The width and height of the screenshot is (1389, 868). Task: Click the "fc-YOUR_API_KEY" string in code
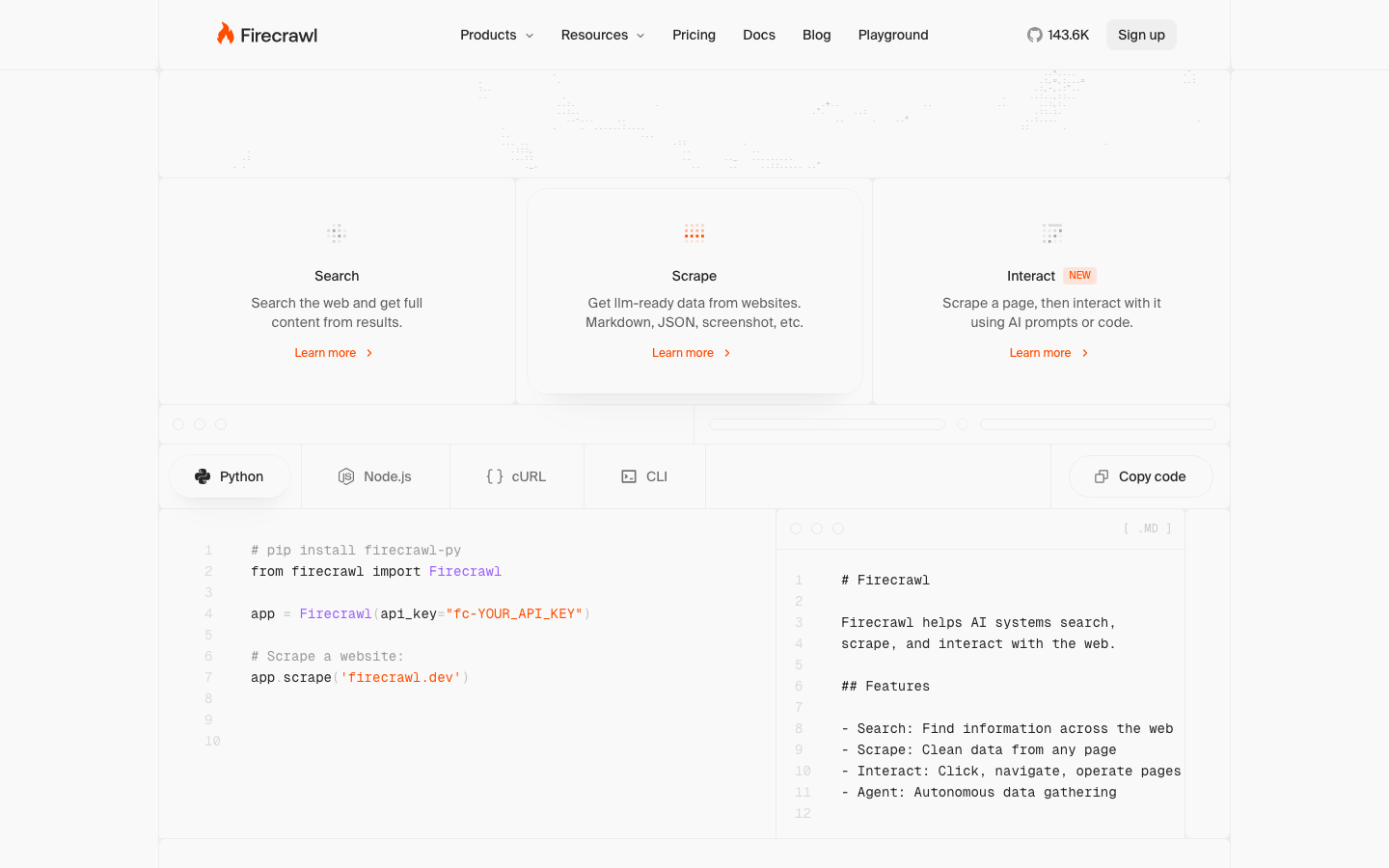(x=514, y=614)
